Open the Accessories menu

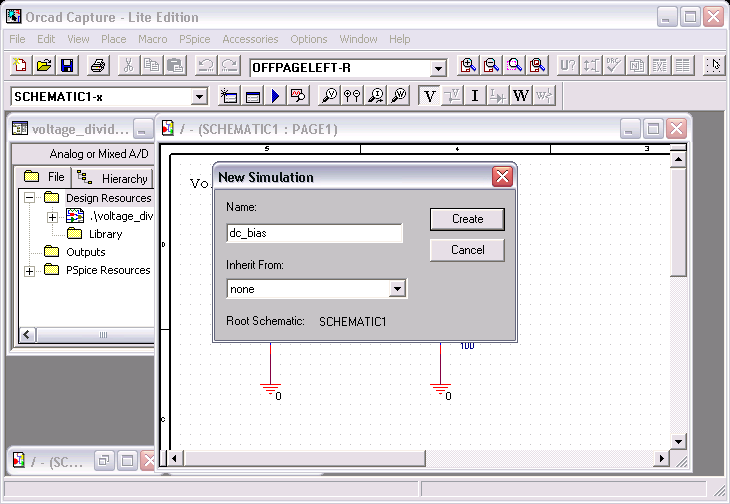click(x=250, y=39)
